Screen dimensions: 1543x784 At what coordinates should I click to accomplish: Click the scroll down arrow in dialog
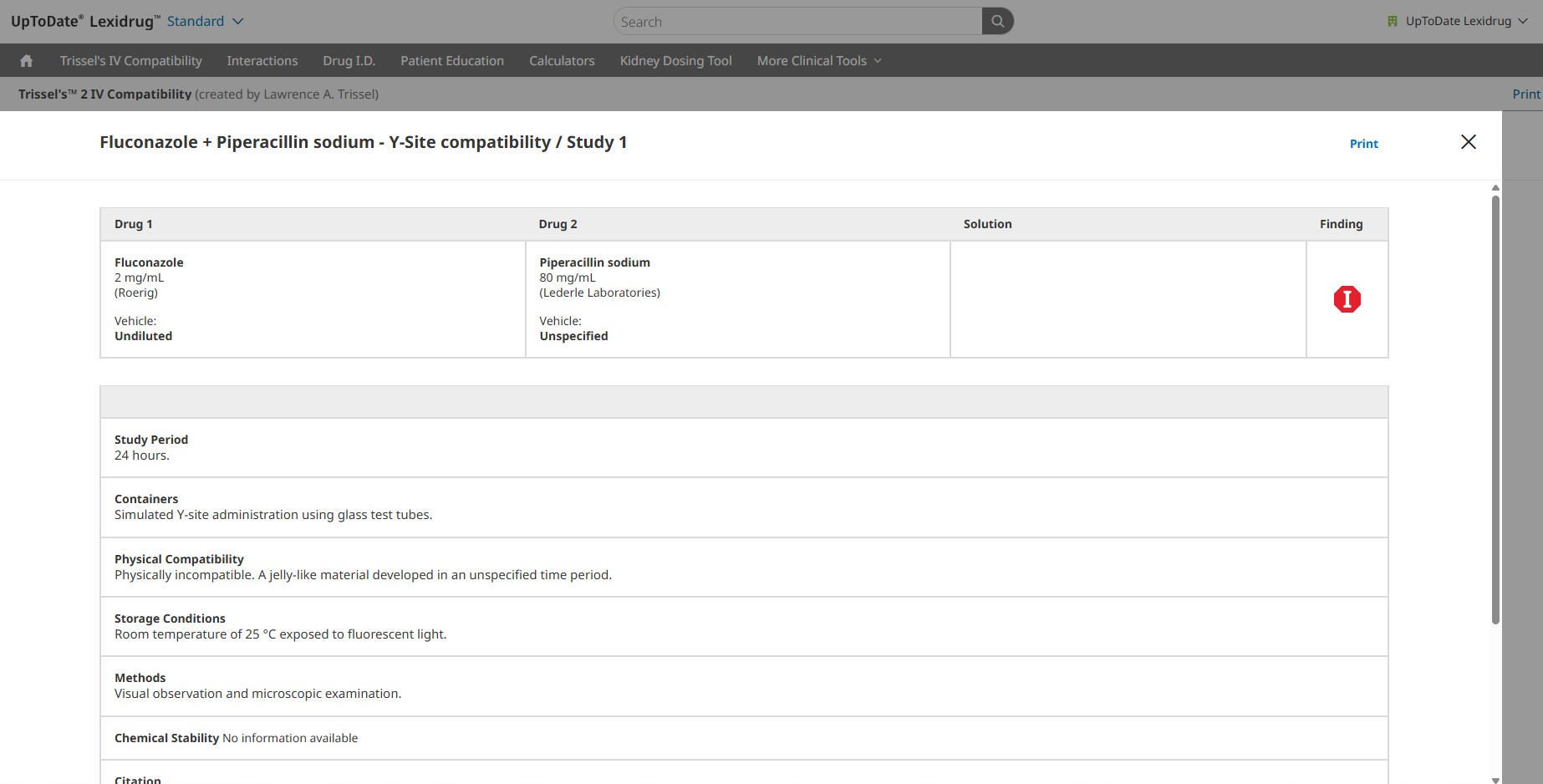coord(1495,779)
